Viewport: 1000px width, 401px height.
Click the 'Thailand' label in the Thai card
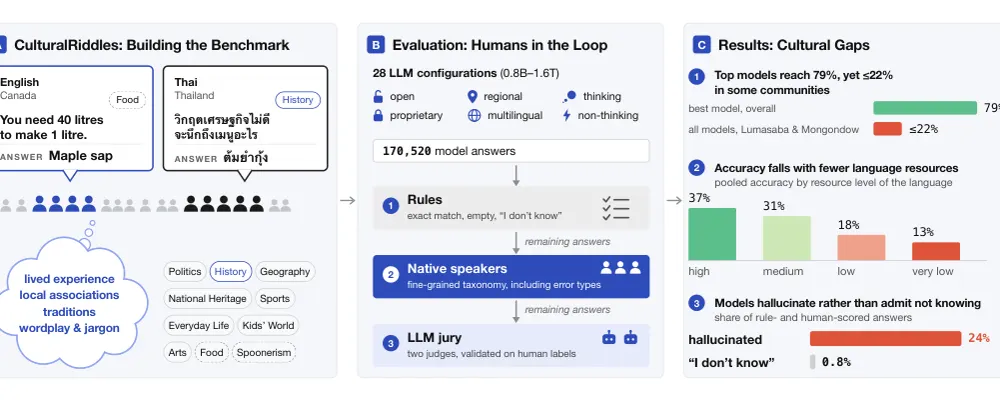click(x=195, y=96)
